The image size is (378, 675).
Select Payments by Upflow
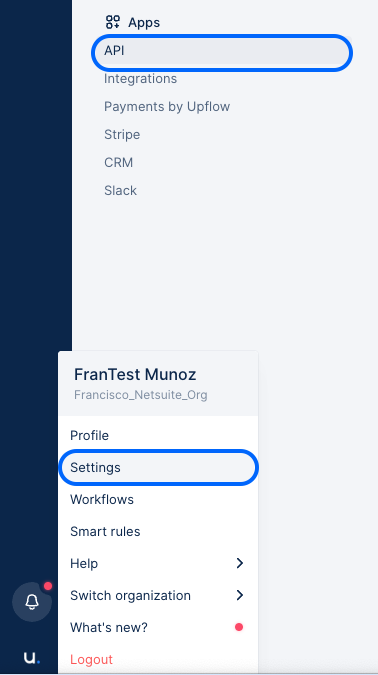point(167,107)
